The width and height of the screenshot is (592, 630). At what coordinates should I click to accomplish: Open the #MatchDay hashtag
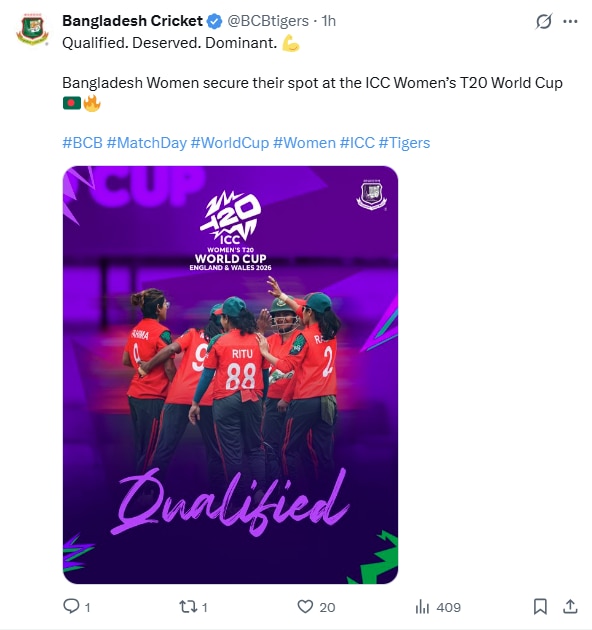coord(147,143)
